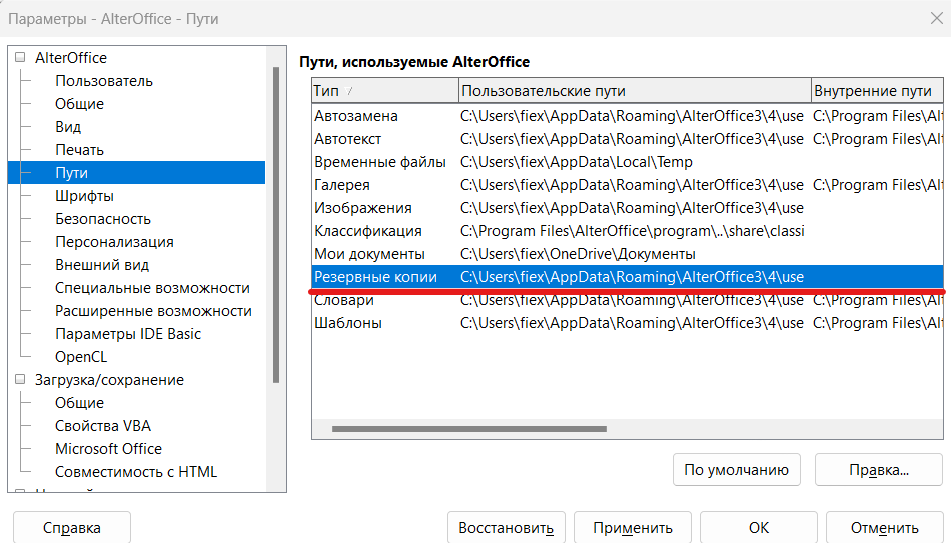This screenshot has width=951, height=543.
Task: Select Свойства VBA under Загрузка/сохранение
Action: click(103, 426)
